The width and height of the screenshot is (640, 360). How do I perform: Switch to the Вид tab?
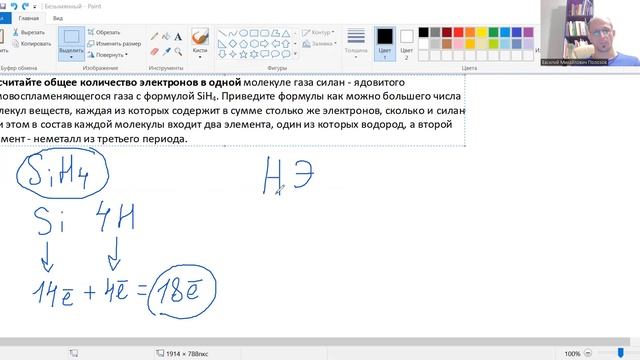(58, 18)
